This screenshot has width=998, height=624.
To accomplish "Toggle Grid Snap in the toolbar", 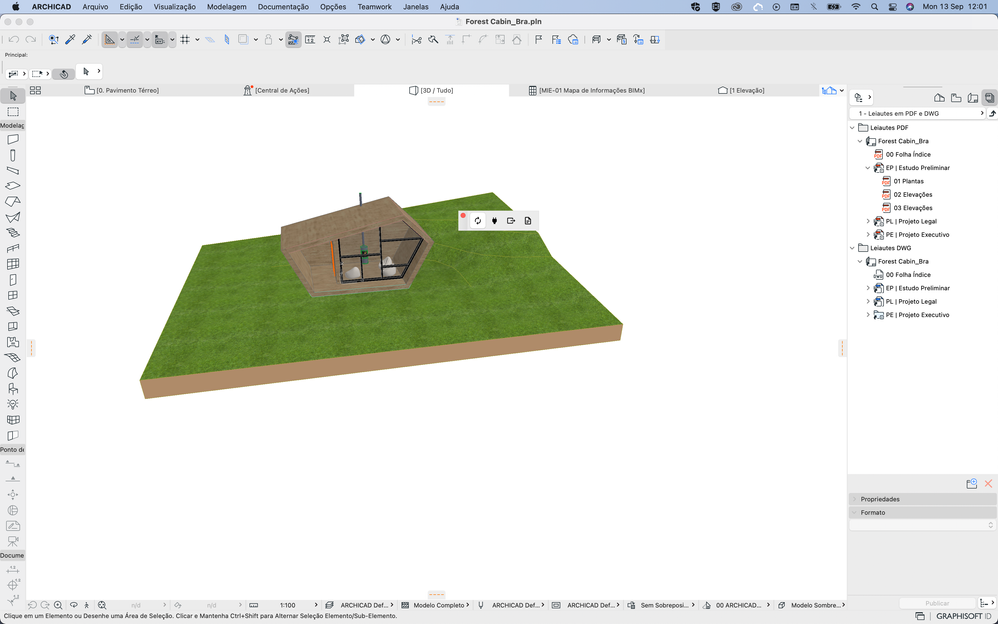I will tap(185, 39).
